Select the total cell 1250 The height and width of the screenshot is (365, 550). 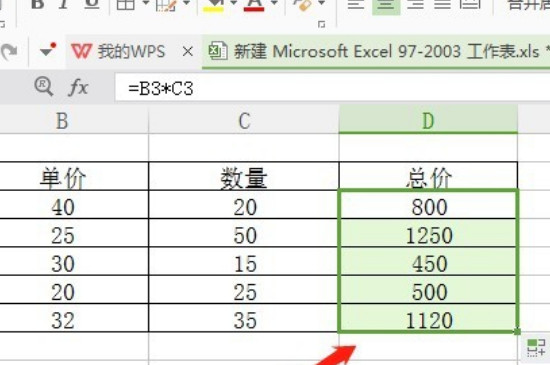coord(428,234)
